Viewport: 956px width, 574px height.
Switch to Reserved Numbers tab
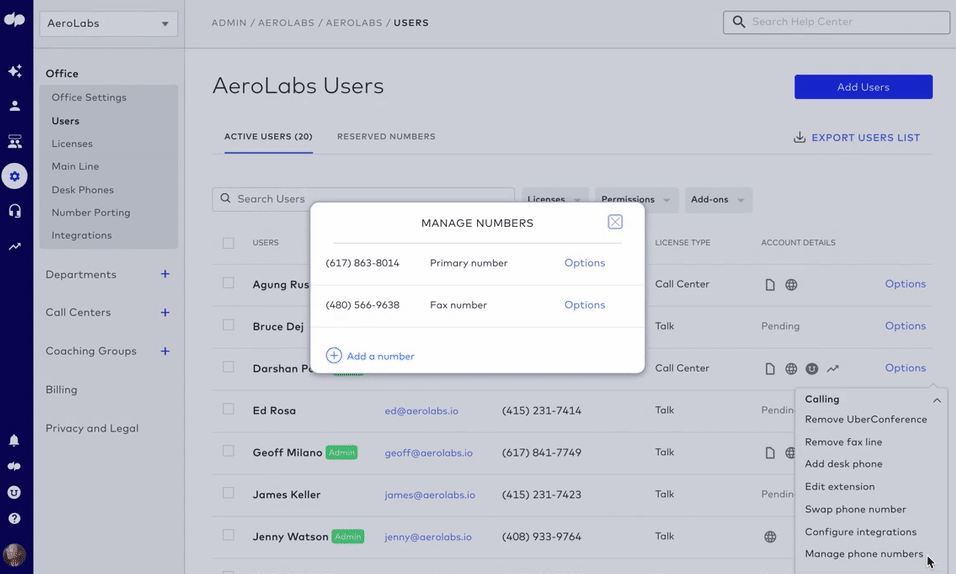(x=386, y=137)
